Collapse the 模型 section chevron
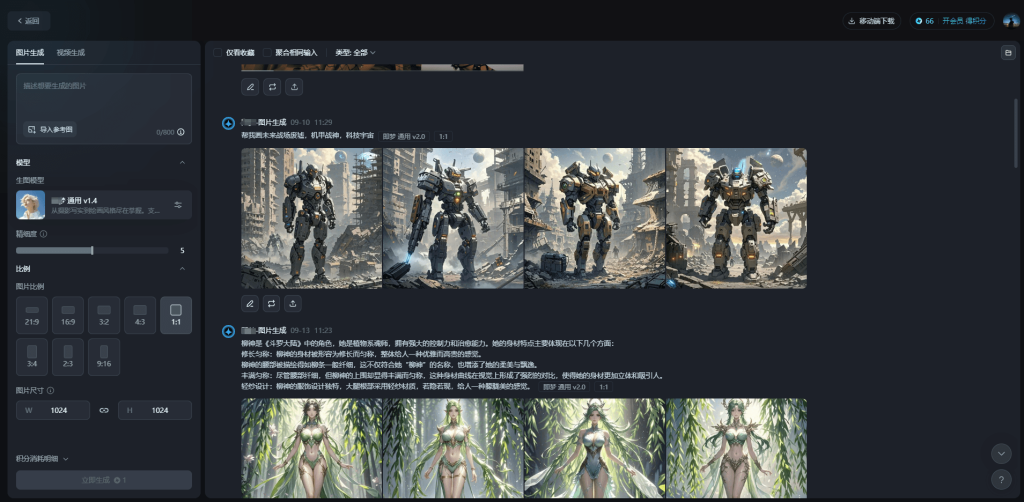 (x=182, y=162)
